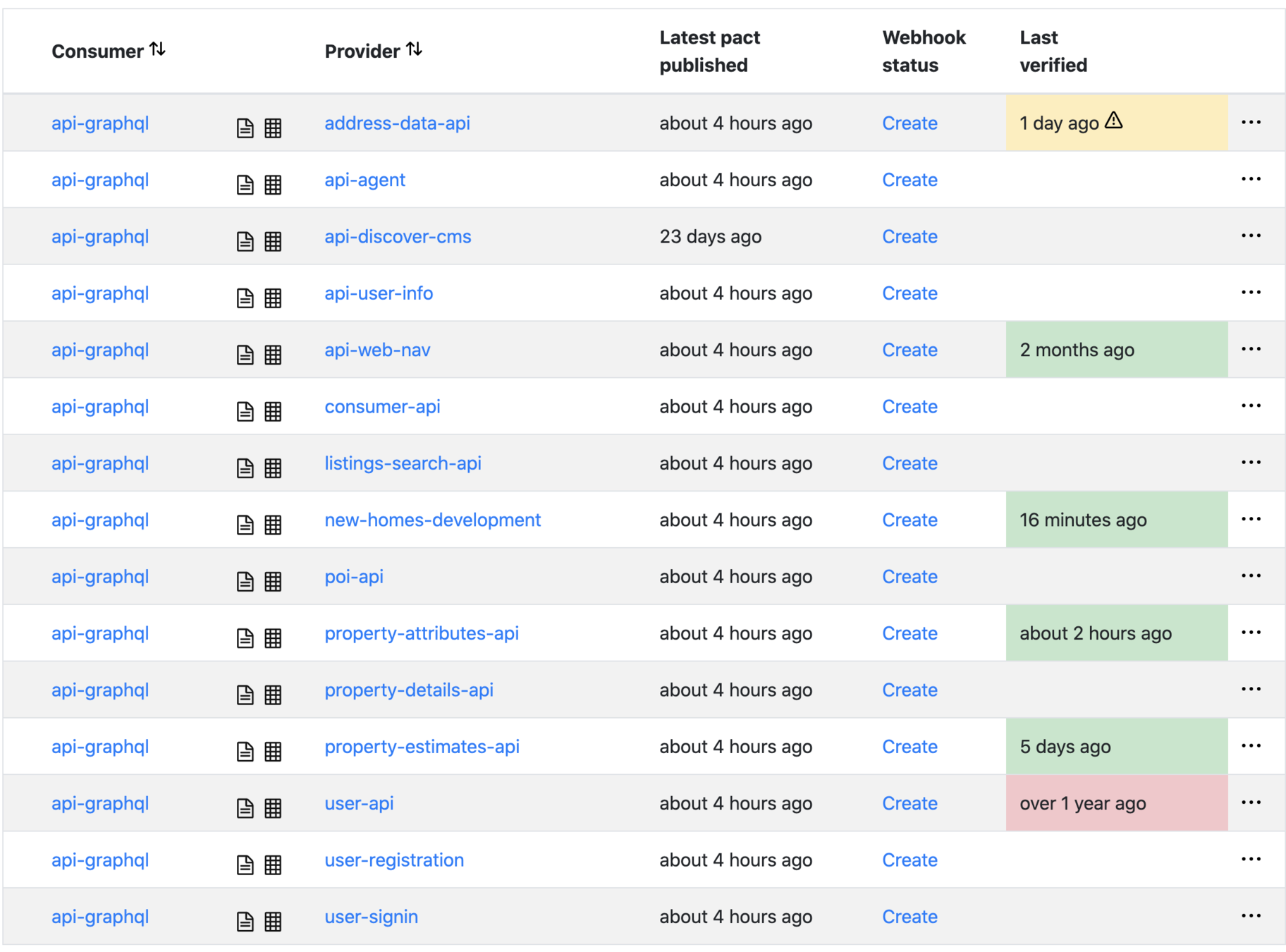
Task: Sort table by Consumer column arrows
Action: click(158, 49)
